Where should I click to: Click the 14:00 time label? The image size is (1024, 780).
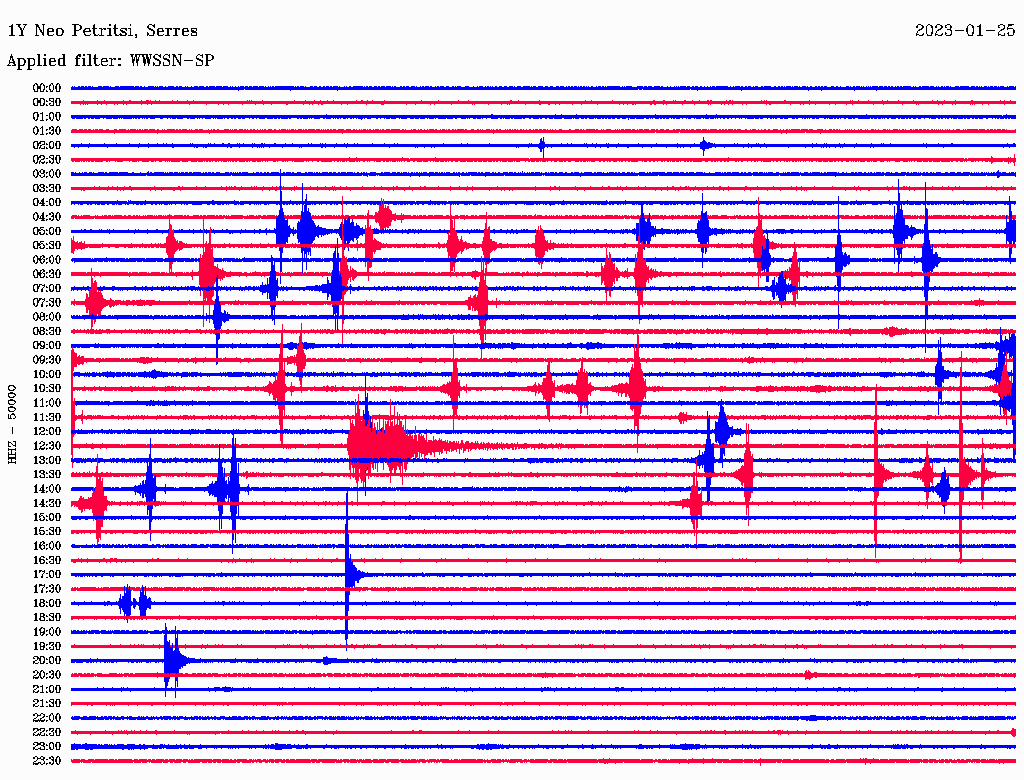[46, 489]
